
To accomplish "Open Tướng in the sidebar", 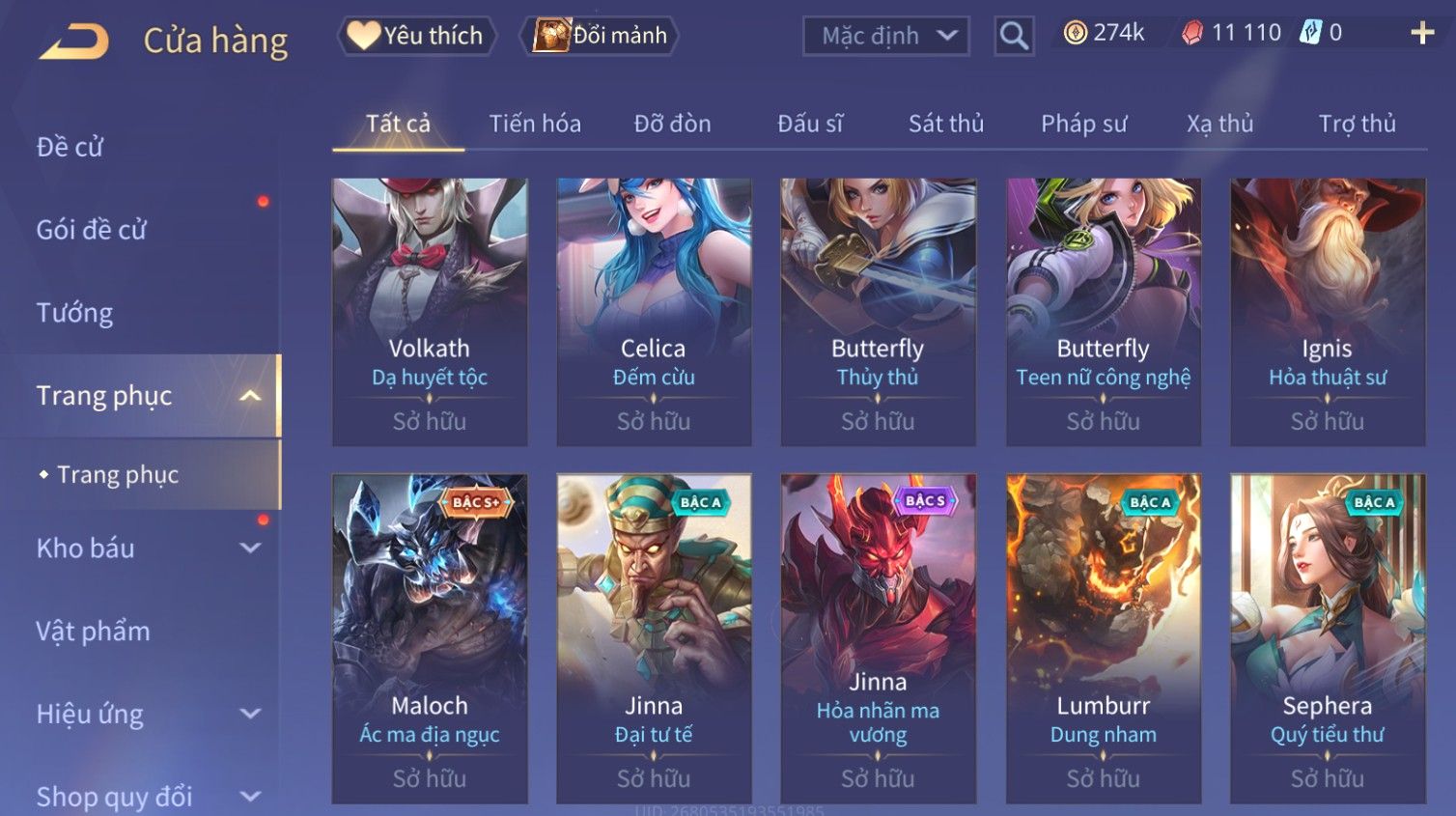I will click(x=74, y=313).
